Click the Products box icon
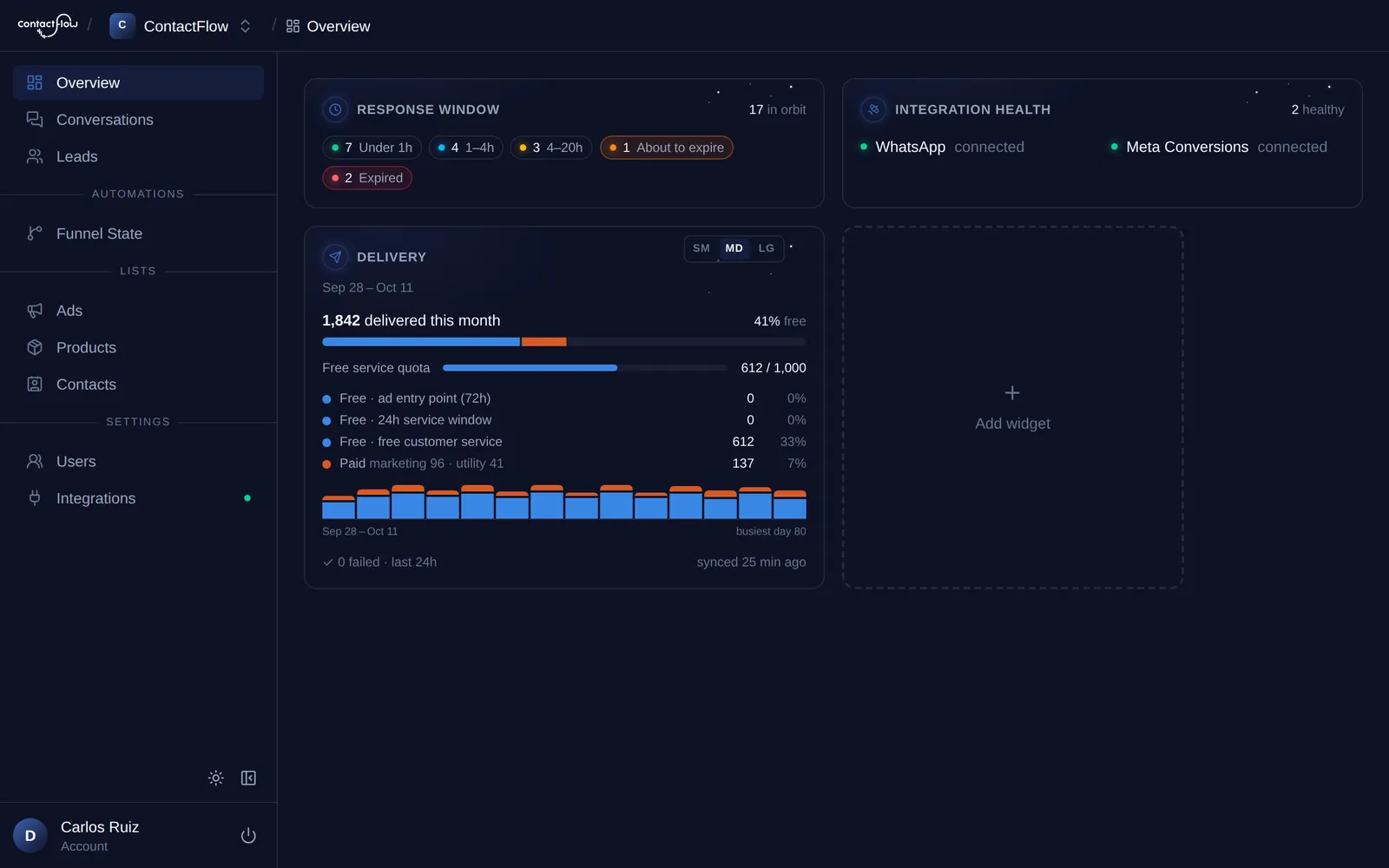Image resolution: width=1389 pixels, height=868 pixels. tap(35, 347)
